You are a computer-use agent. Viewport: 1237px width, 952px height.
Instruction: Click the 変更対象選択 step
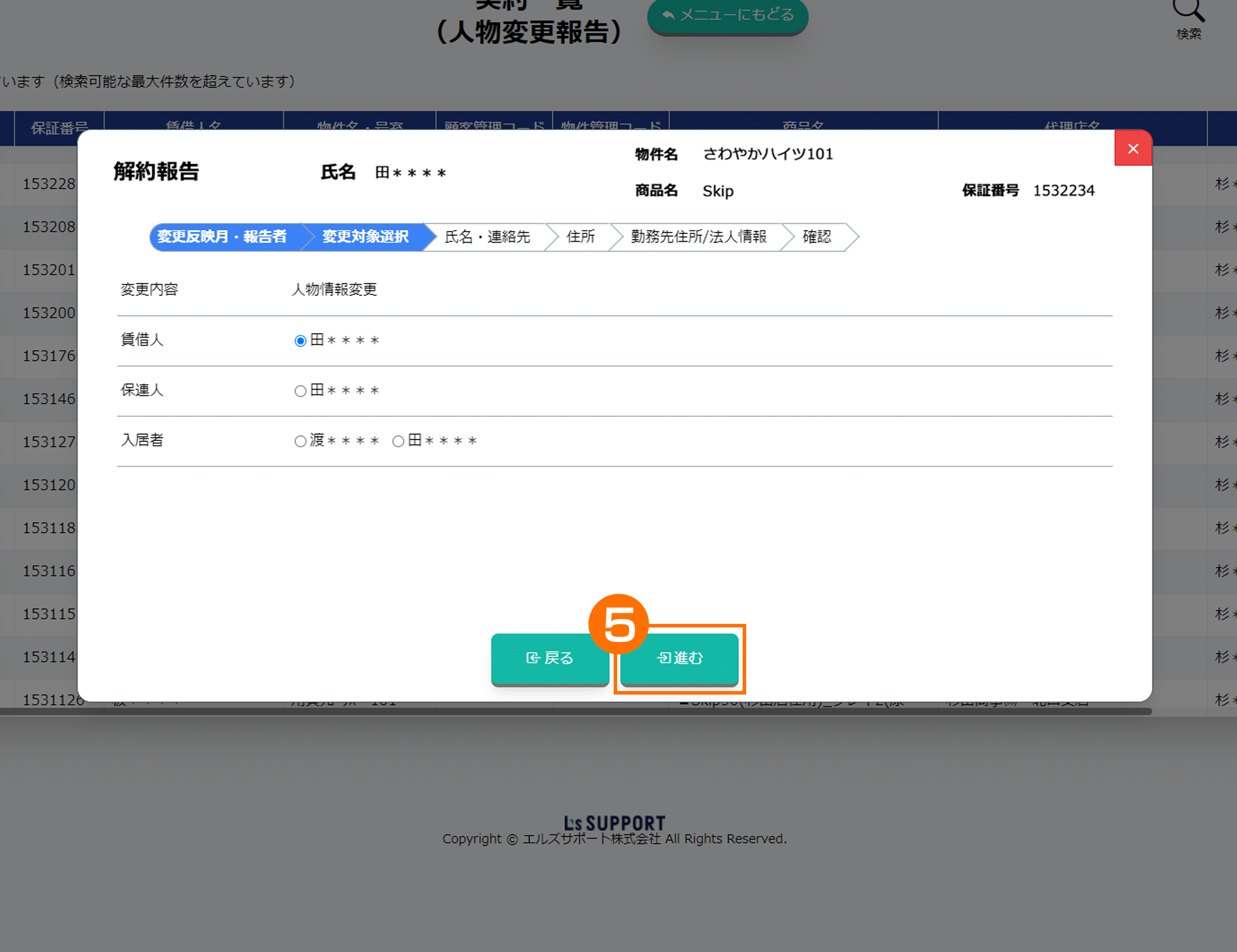365,237
